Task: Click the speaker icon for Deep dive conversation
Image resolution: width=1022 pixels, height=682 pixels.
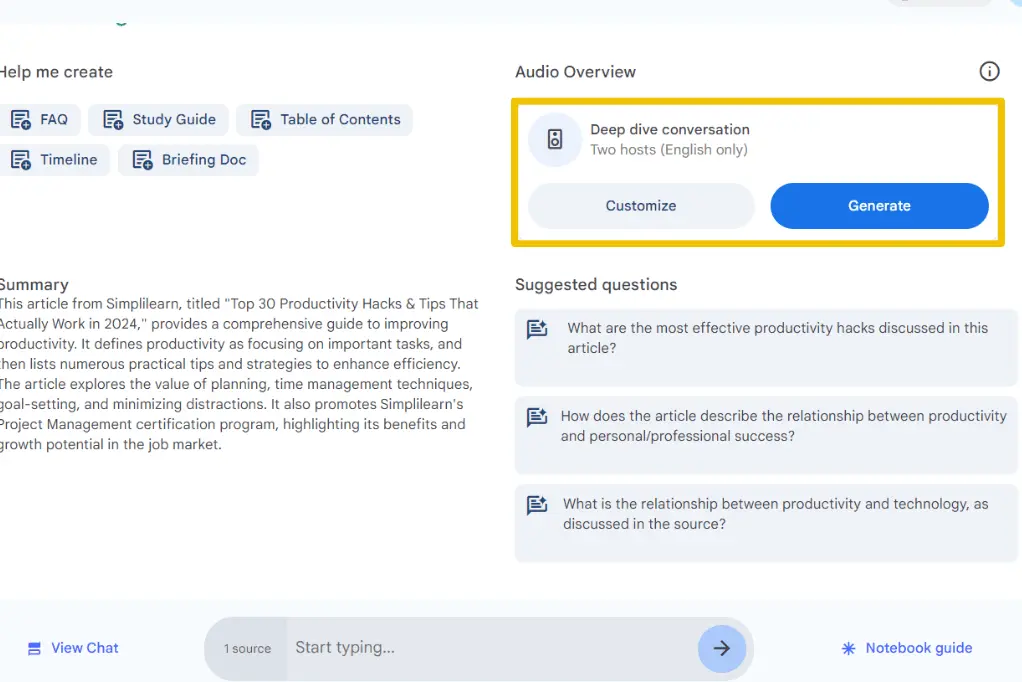Action: [555, 140]
